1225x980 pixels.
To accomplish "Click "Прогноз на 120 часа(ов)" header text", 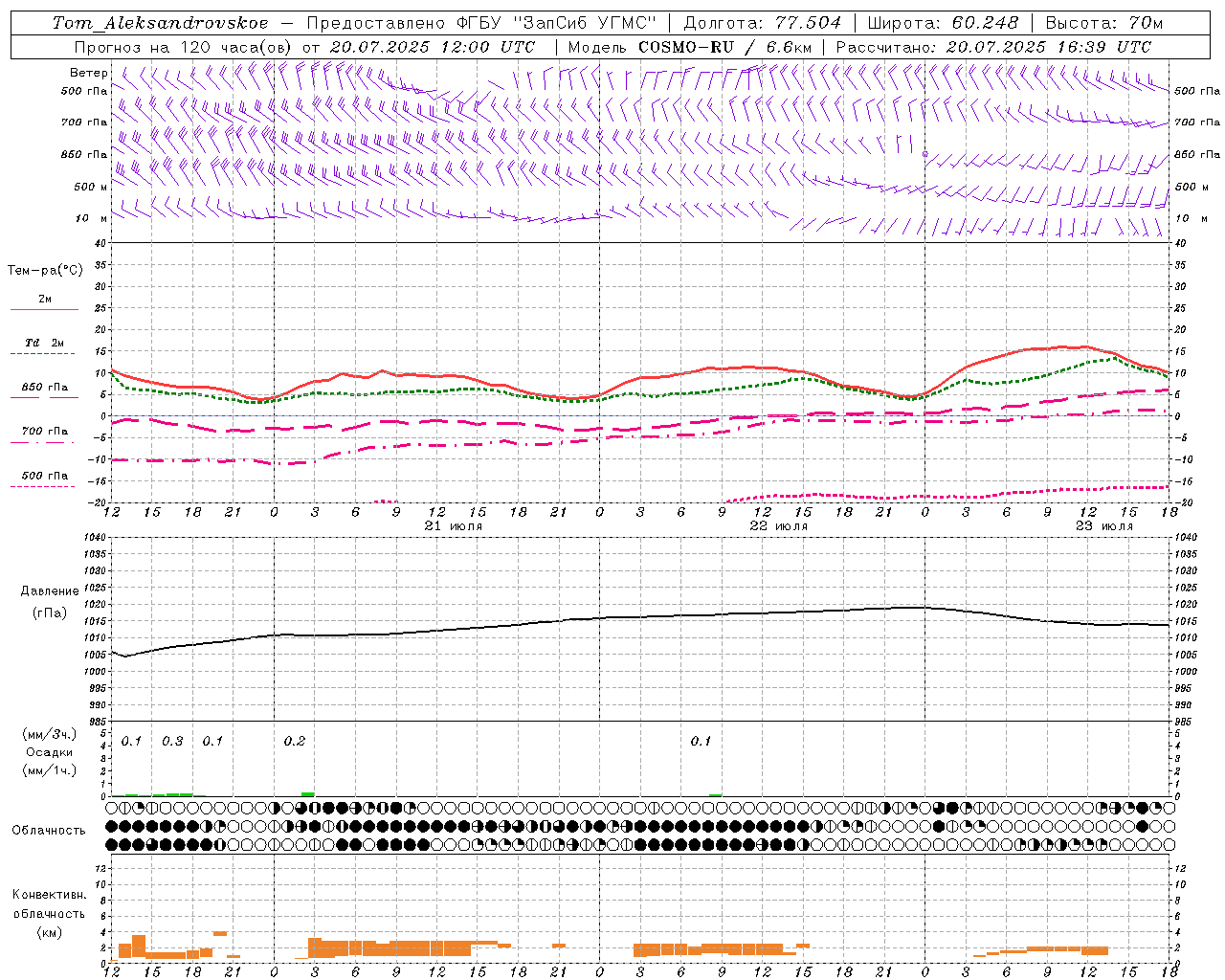I will [184, 47].
